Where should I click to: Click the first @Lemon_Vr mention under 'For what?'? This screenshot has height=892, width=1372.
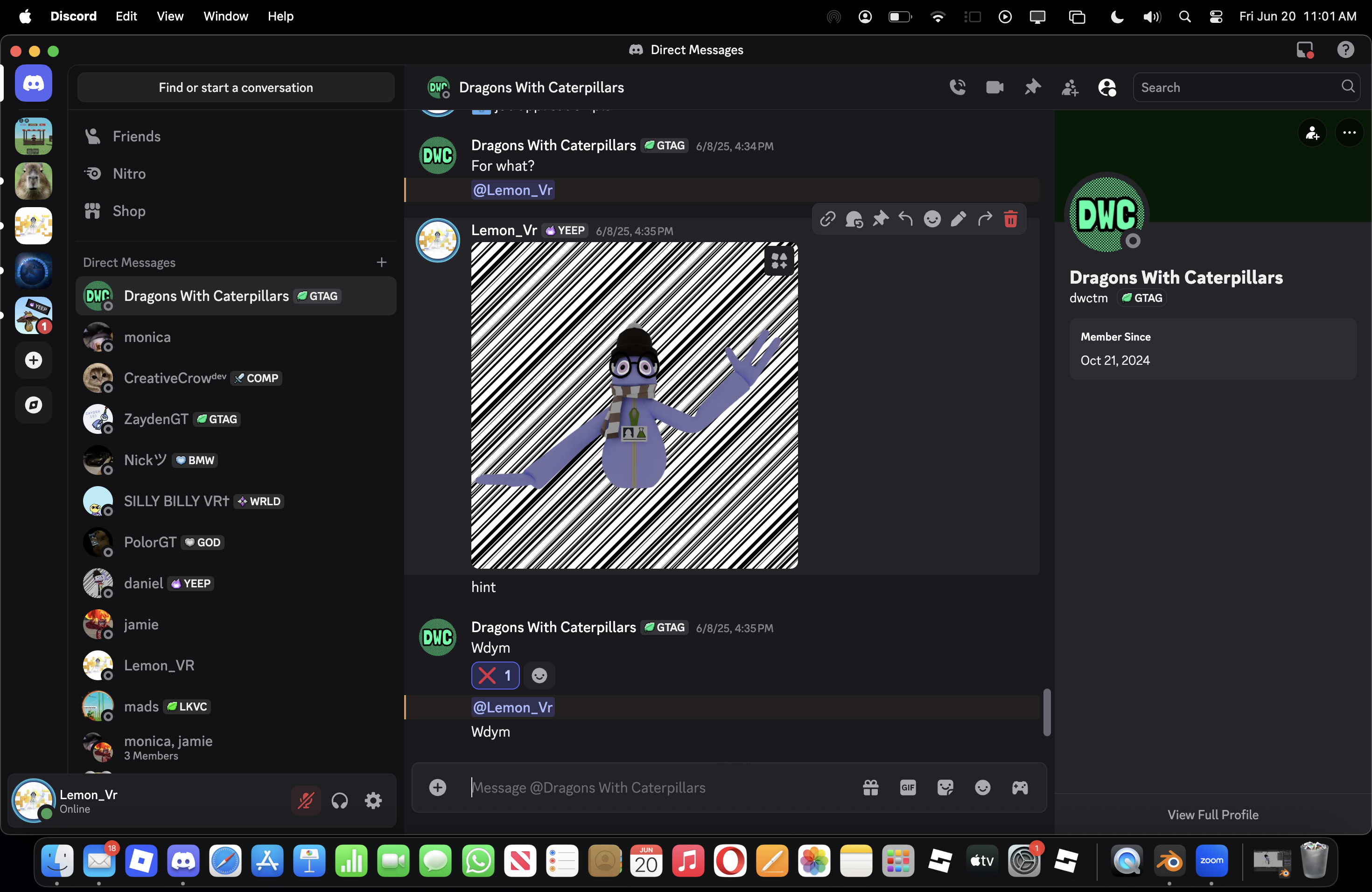click(x=512, y=189)
